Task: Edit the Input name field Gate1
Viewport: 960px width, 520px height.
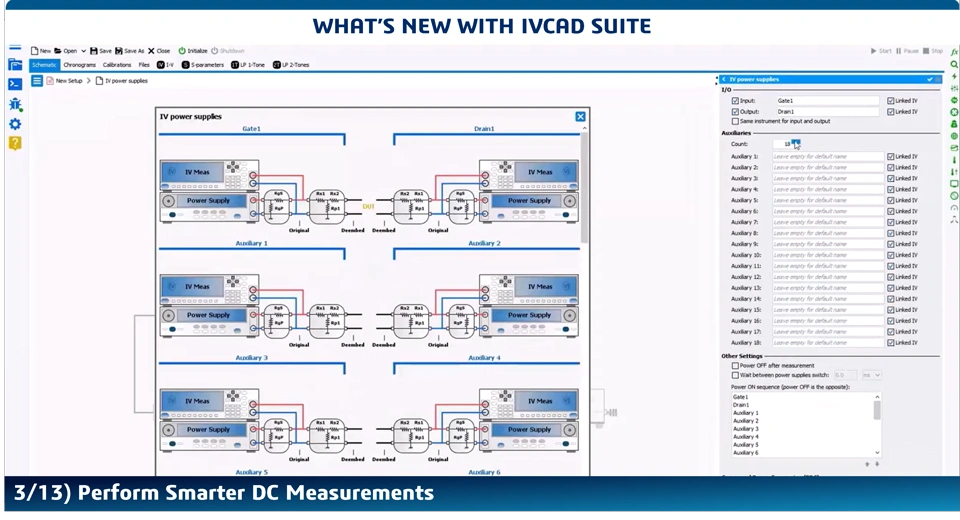Action: tap(827, 100)
